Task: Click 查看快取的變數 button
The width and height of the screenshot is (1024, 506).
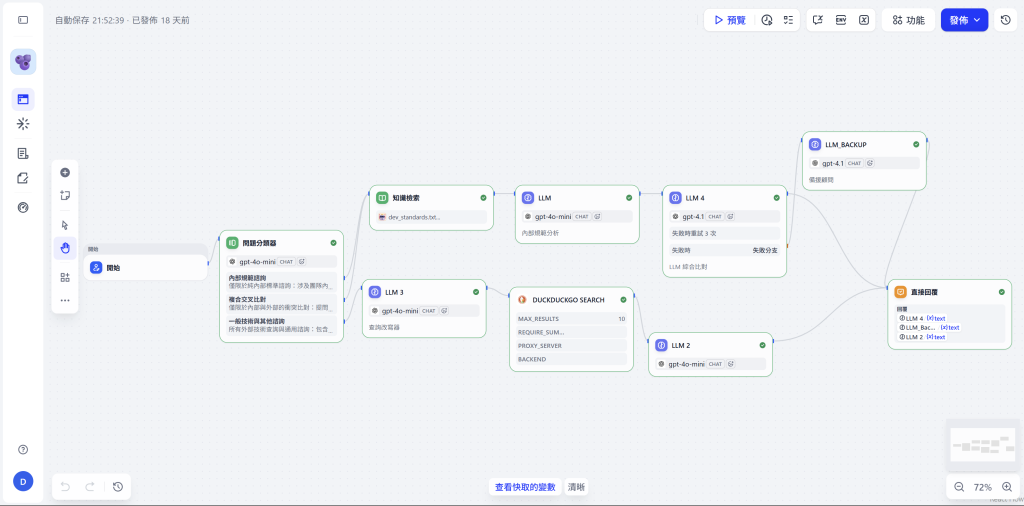Action: [x=525, y=486]
